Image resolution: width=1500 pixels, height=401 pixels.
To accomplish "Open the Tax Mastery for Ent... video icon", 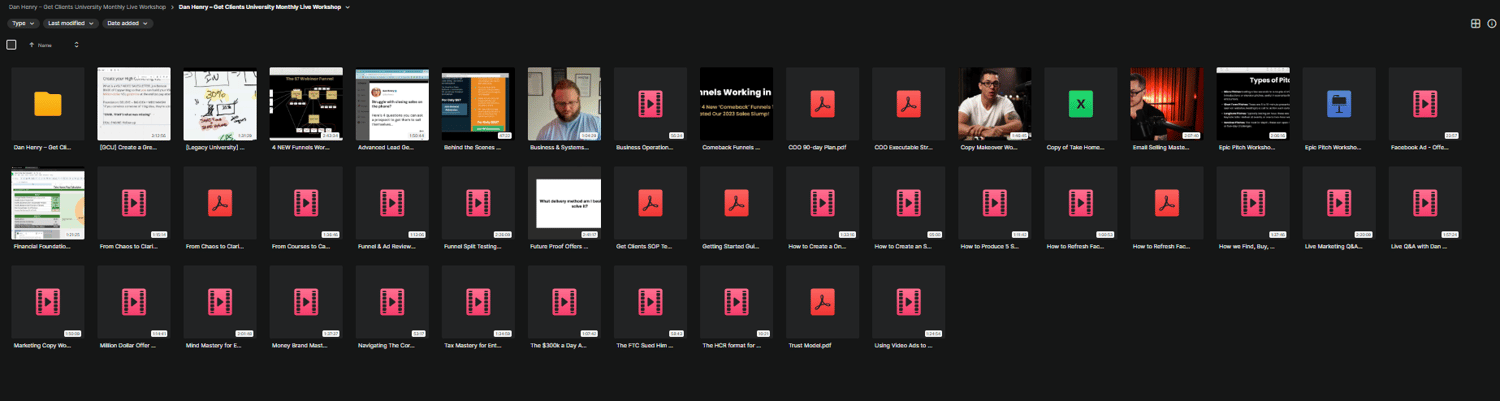I will (x=478, y=301).
